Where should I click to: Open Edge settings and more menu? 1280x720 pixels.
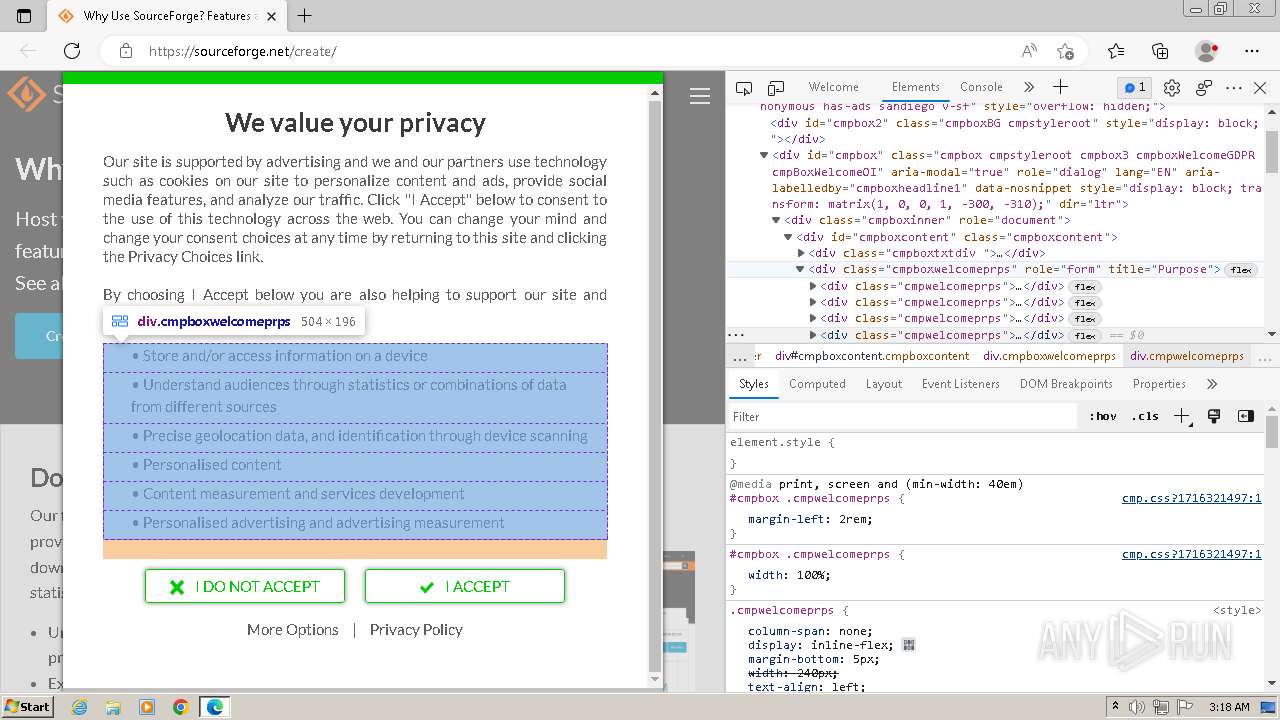click(1252, 51)
